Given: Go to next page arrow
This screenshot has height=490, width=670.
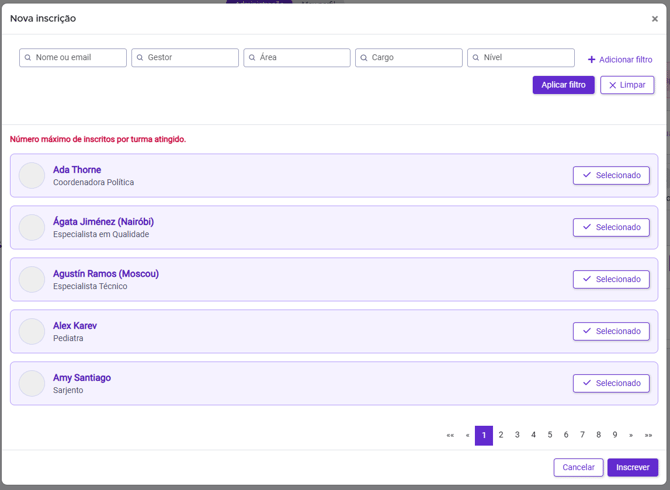Looking at the screenshot, I should pyautogui.click(x=631, y=435).
